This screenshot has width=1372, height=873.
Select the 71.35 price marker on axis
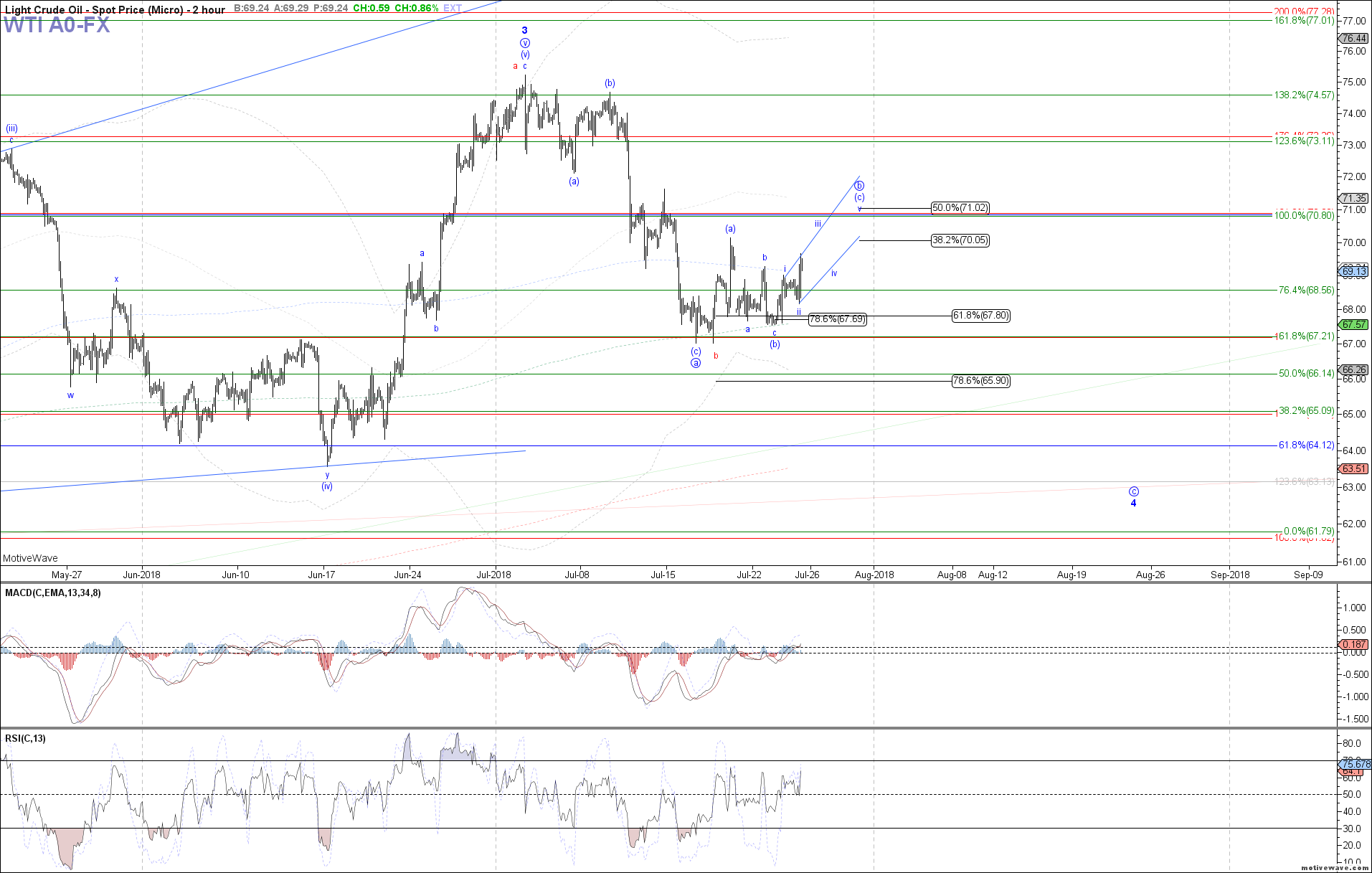coord(1353,198)
